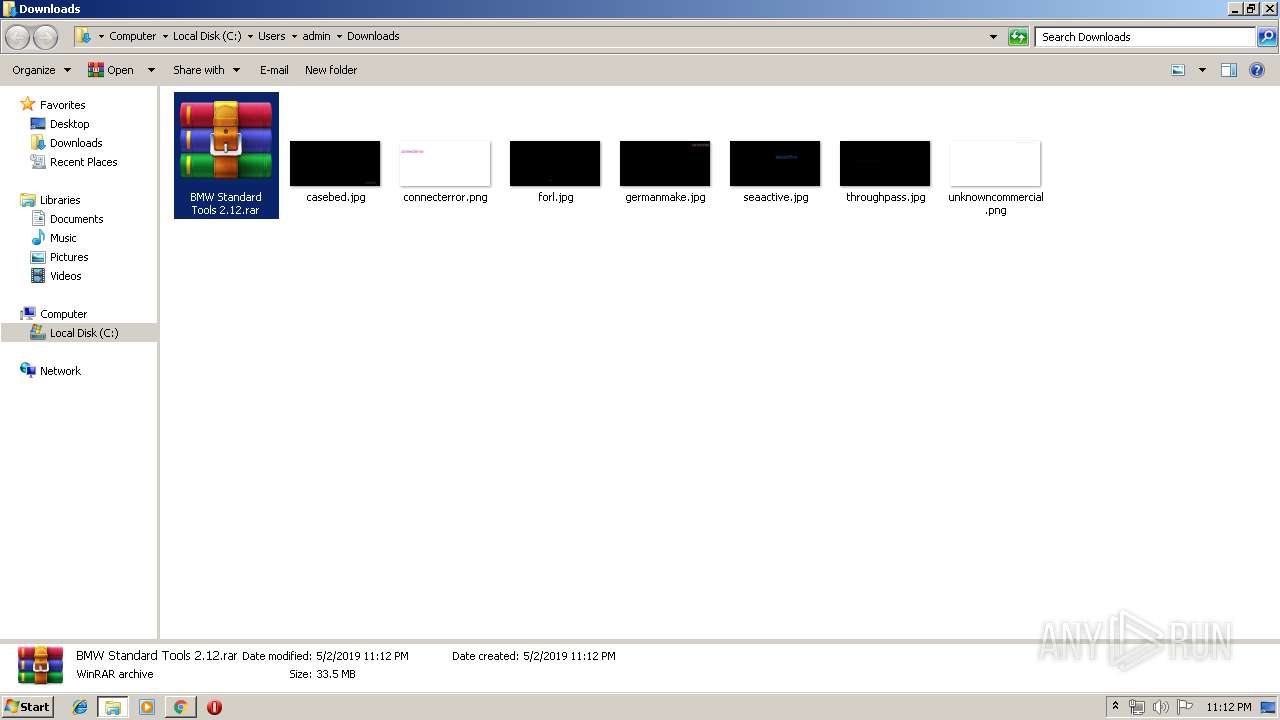The height and width of the screenshot is (720, 1280).
Task: Expand the dropdown arrow after Users breadcrumb
Action: coord(294,36)
